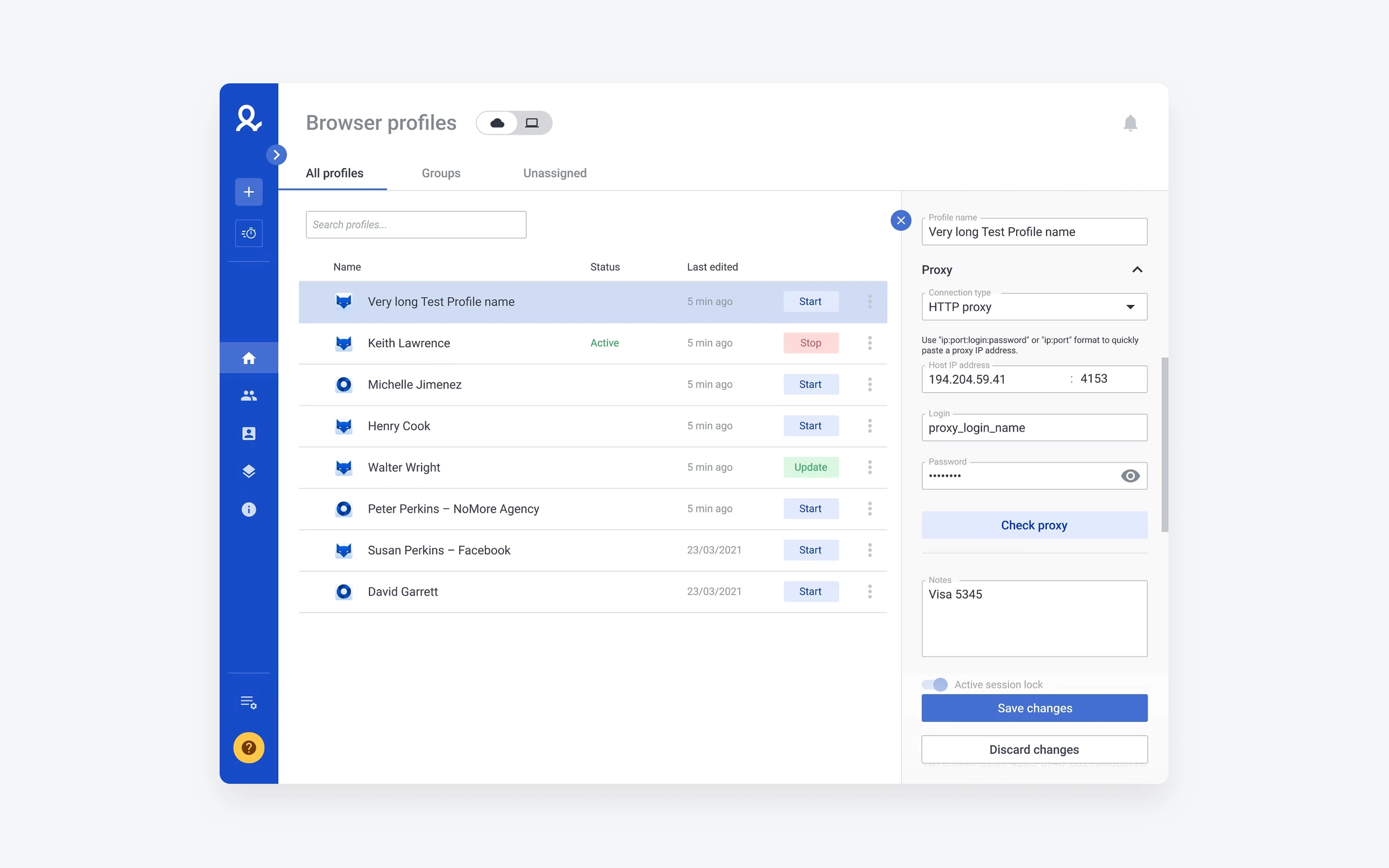This screenshot has height=868, width=1389.
Task: Open the list settings icon in the sidebar
Action: (249, 702)
